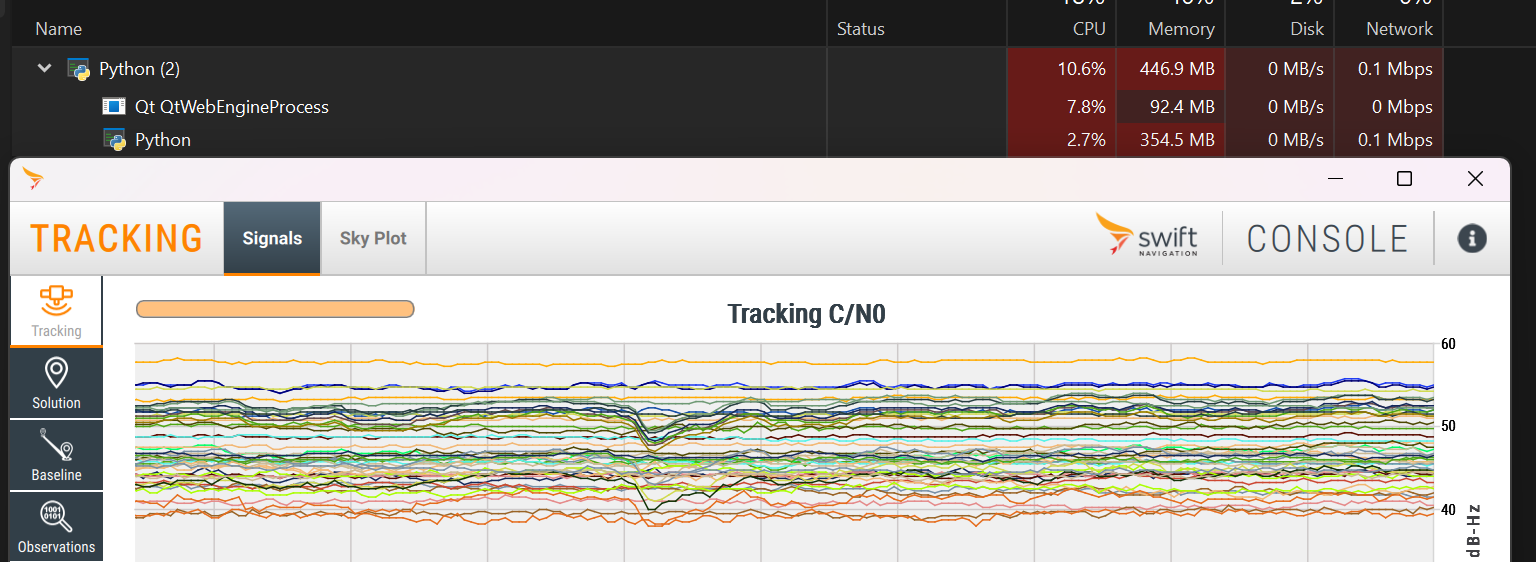
Task: Sort Task Manager by Disk column
Action: click(x=1306, y=29)
